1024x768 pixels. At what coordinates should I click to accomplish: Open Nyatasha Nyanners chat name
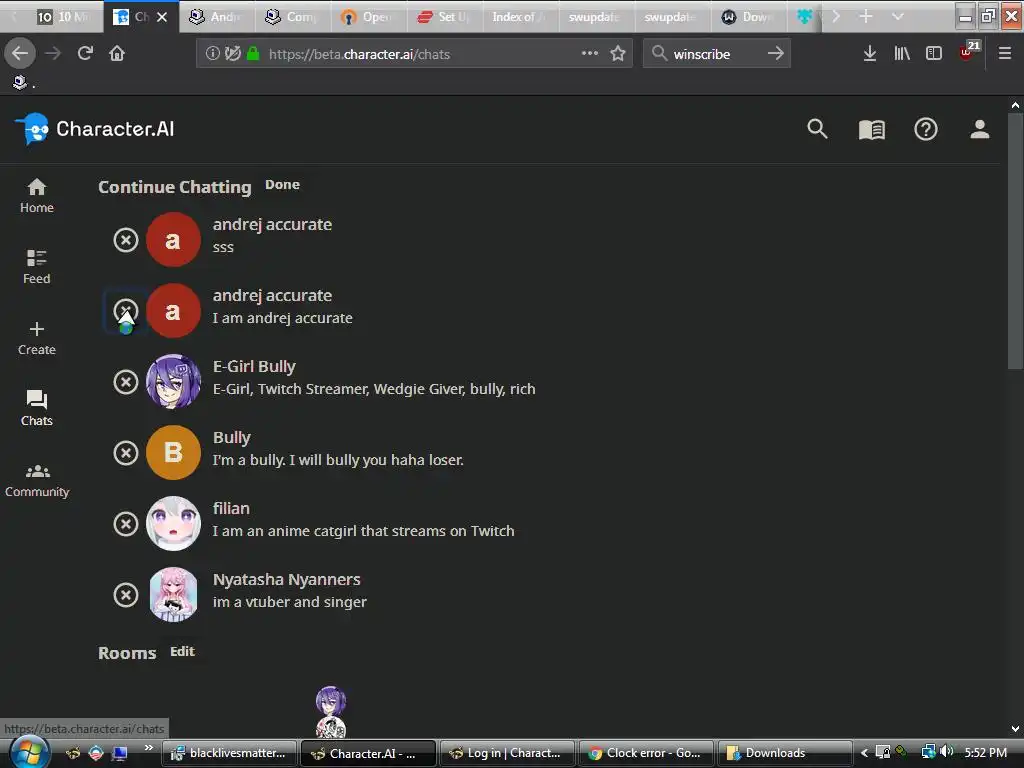pos(287,579)
